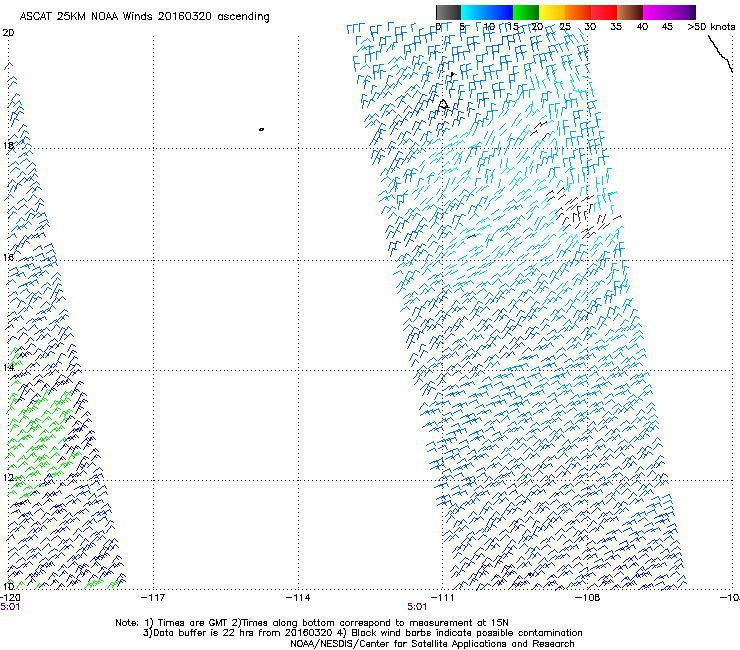The height and width of the screenshot is (650, 740).
Task: Click longitude label '-111' on bottom axis
Action: 442,598
